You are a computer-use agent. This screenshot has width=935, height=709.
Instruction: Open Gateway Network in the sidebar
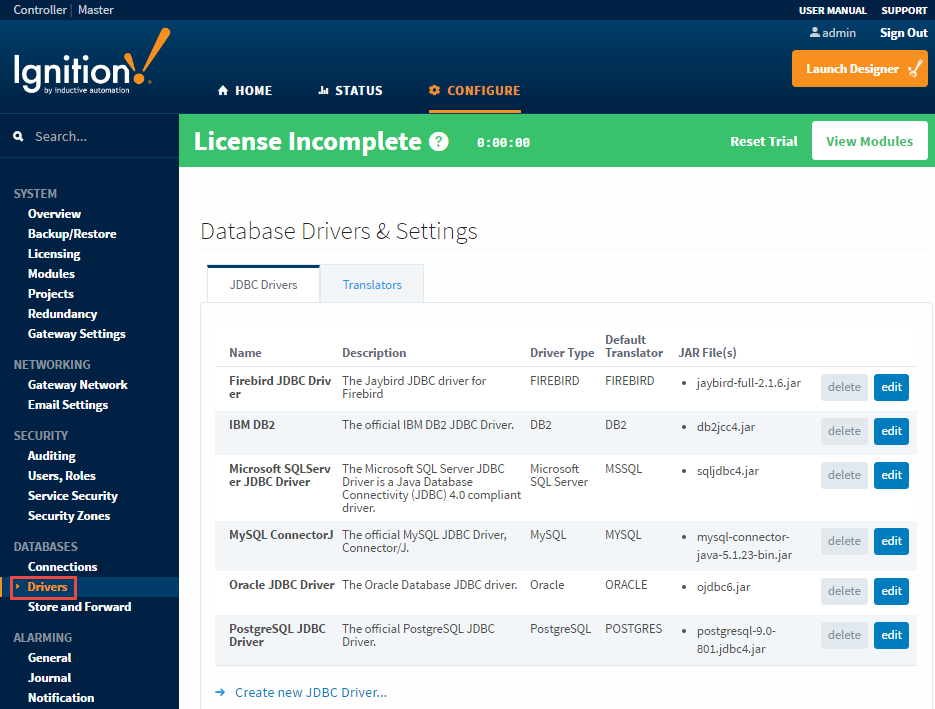point(78,385)
